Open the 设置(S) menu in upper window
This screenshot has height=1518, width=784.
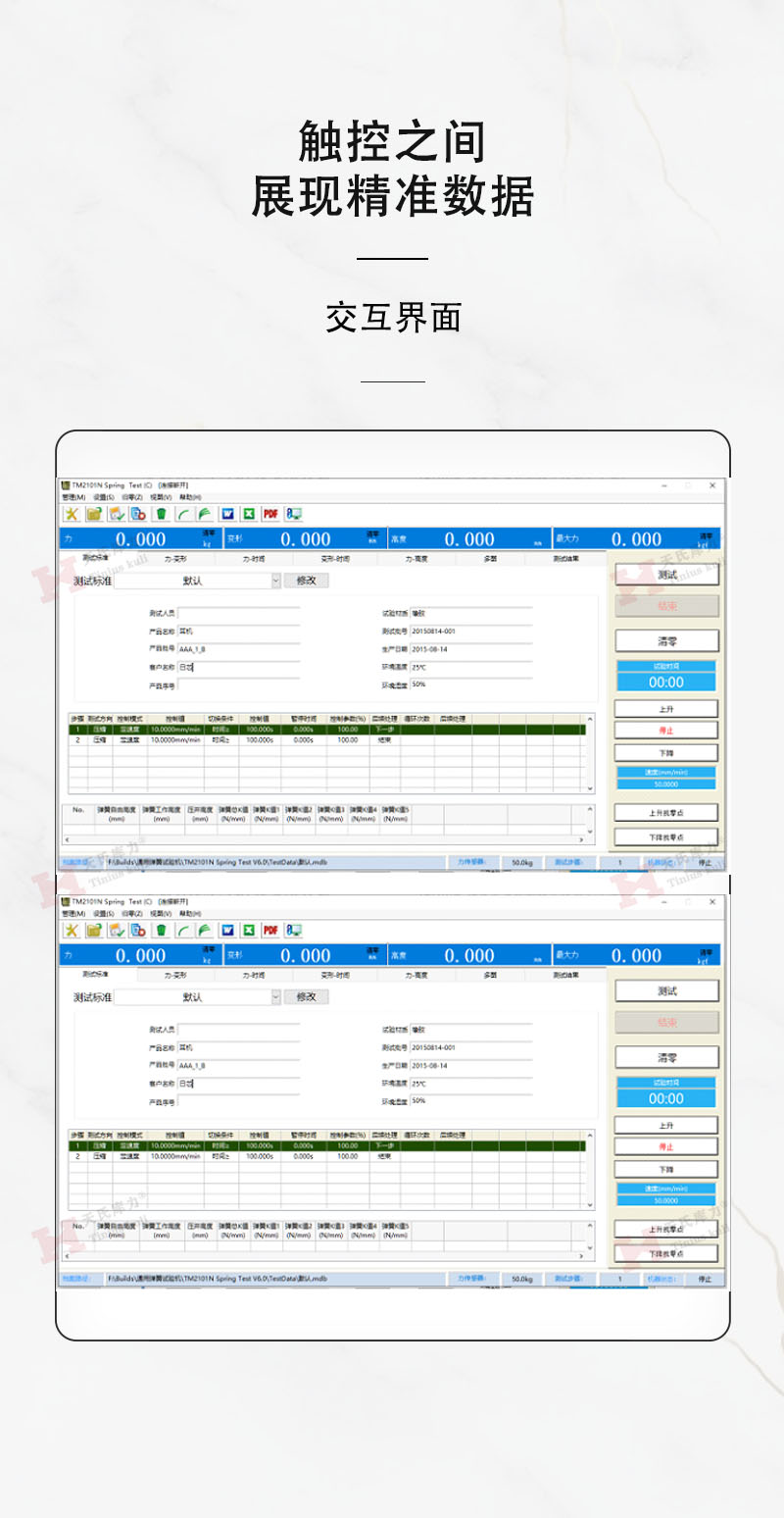pyautogui.click(x=104, y=498)
